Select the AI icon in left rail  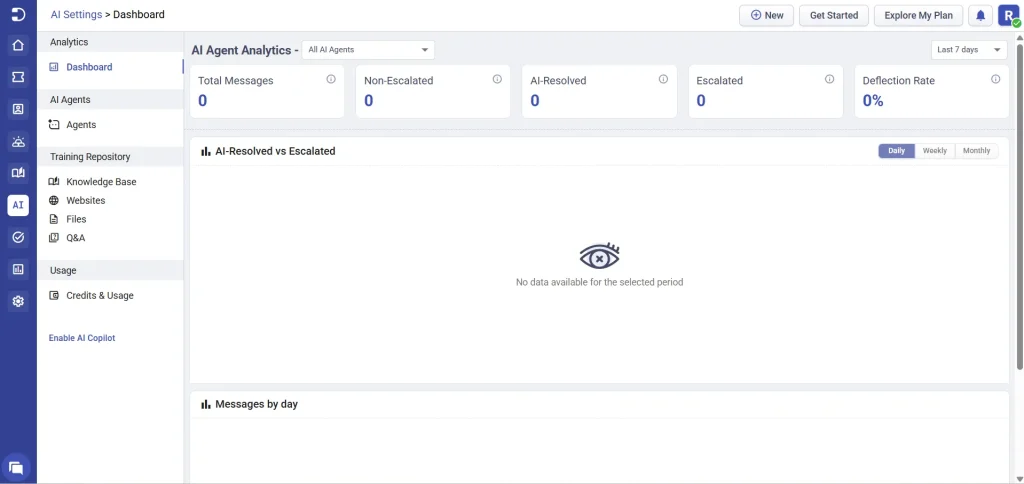18,205
